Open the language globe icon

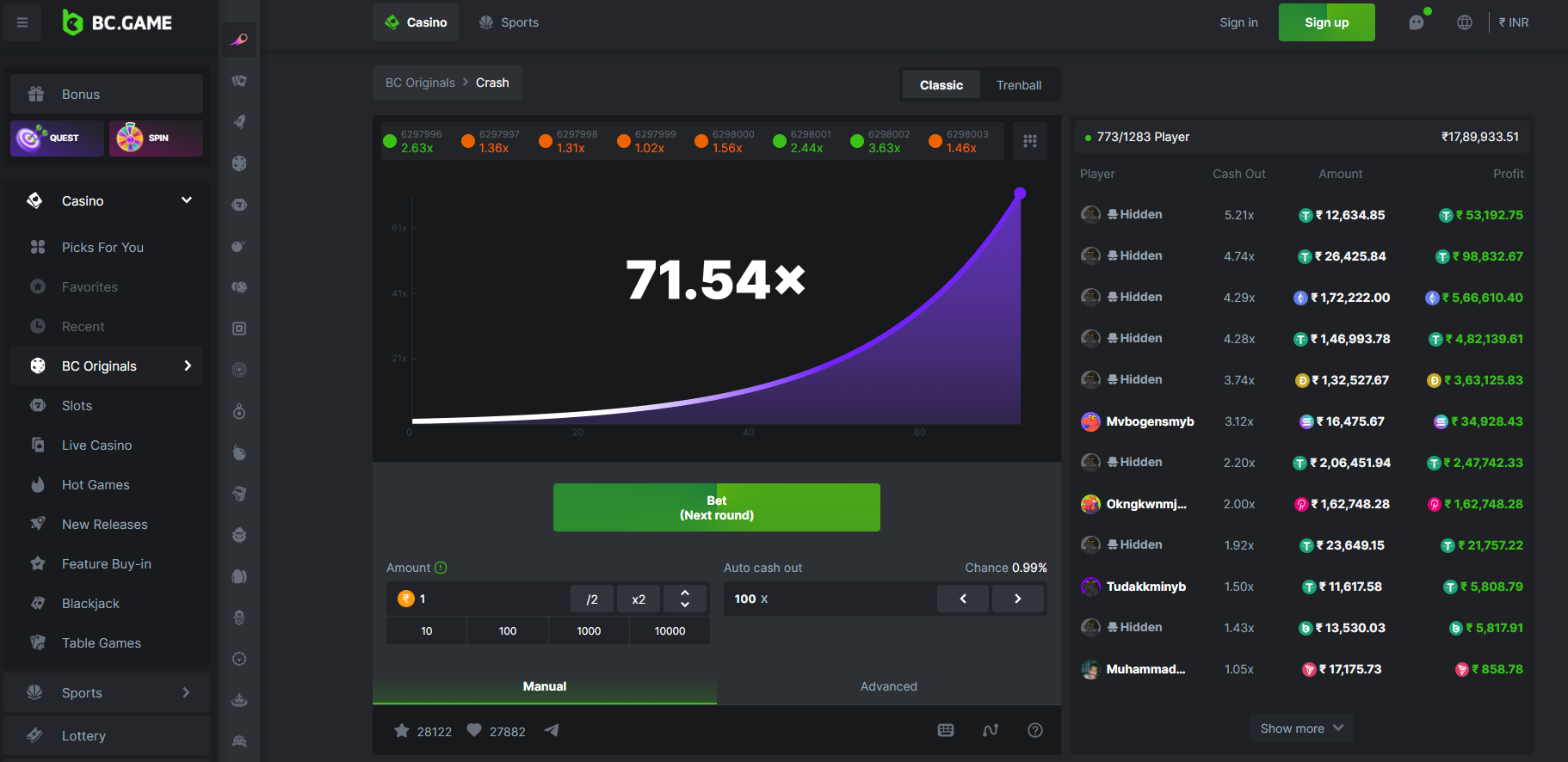click(x=1465, y=22)
